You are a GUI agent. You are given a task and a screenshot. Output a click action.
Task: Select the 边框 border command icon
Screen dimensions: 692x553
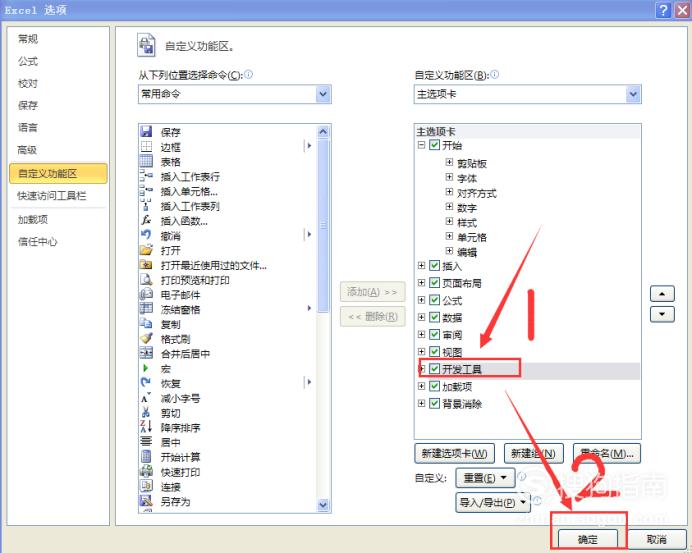click(x=146, y=146)
